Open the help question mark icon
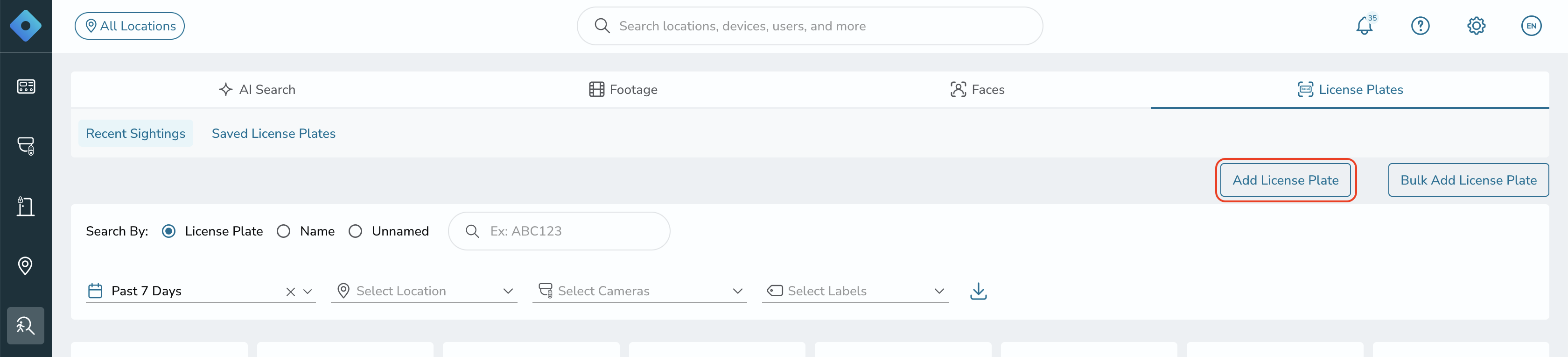The height and width of the screenshot is (357, 1568). [1420, 26]
